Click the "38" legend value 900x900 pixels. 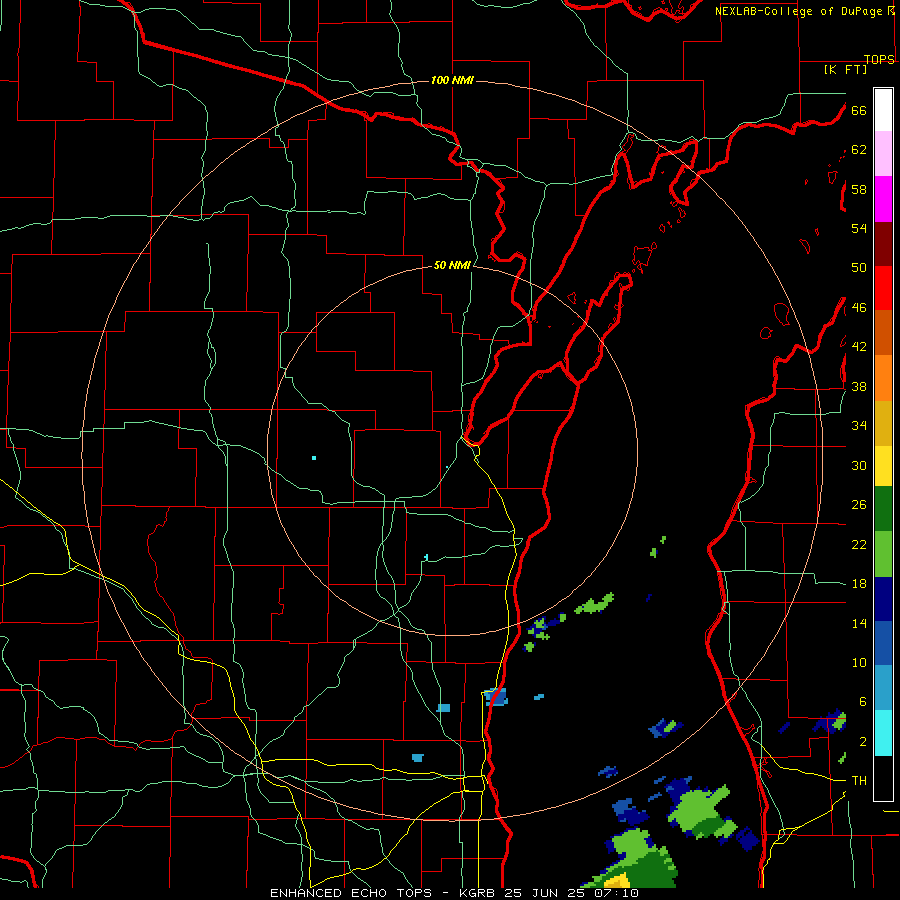pos(859,386)
